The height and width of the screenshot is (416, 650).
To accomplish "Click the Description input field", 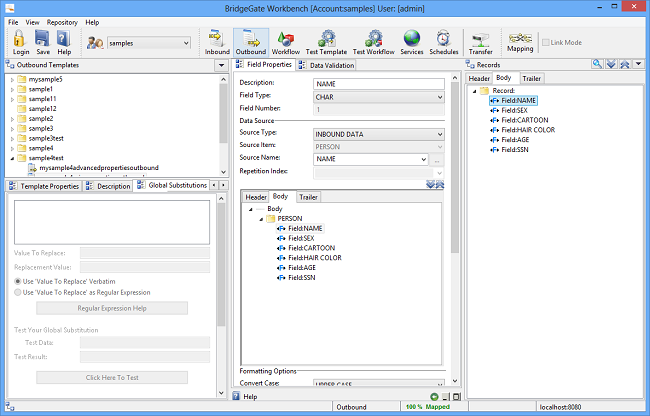I will [379, 84].
